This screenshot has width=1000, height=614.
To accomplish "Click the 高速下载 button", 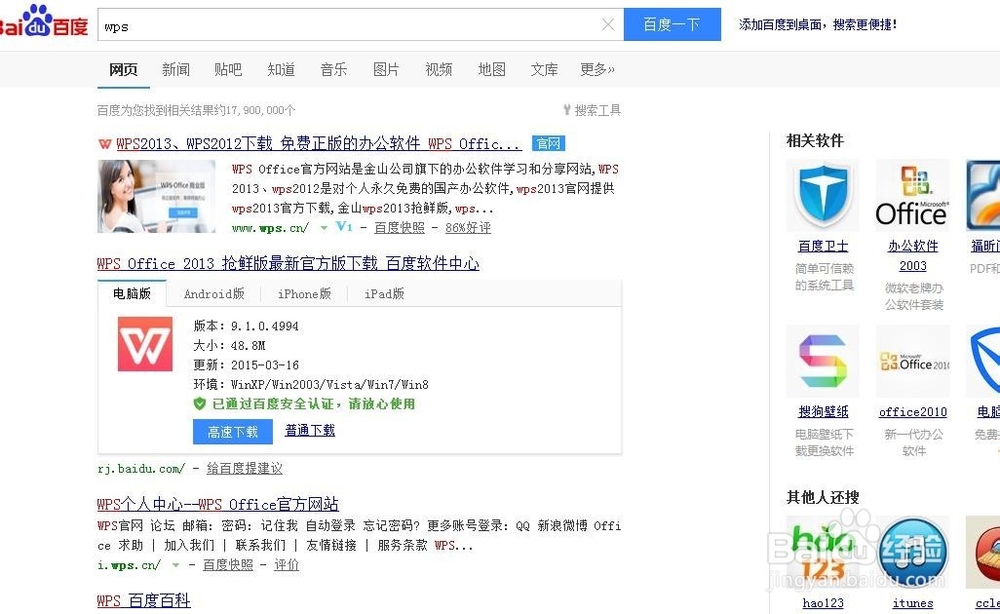I will (233, 432).
